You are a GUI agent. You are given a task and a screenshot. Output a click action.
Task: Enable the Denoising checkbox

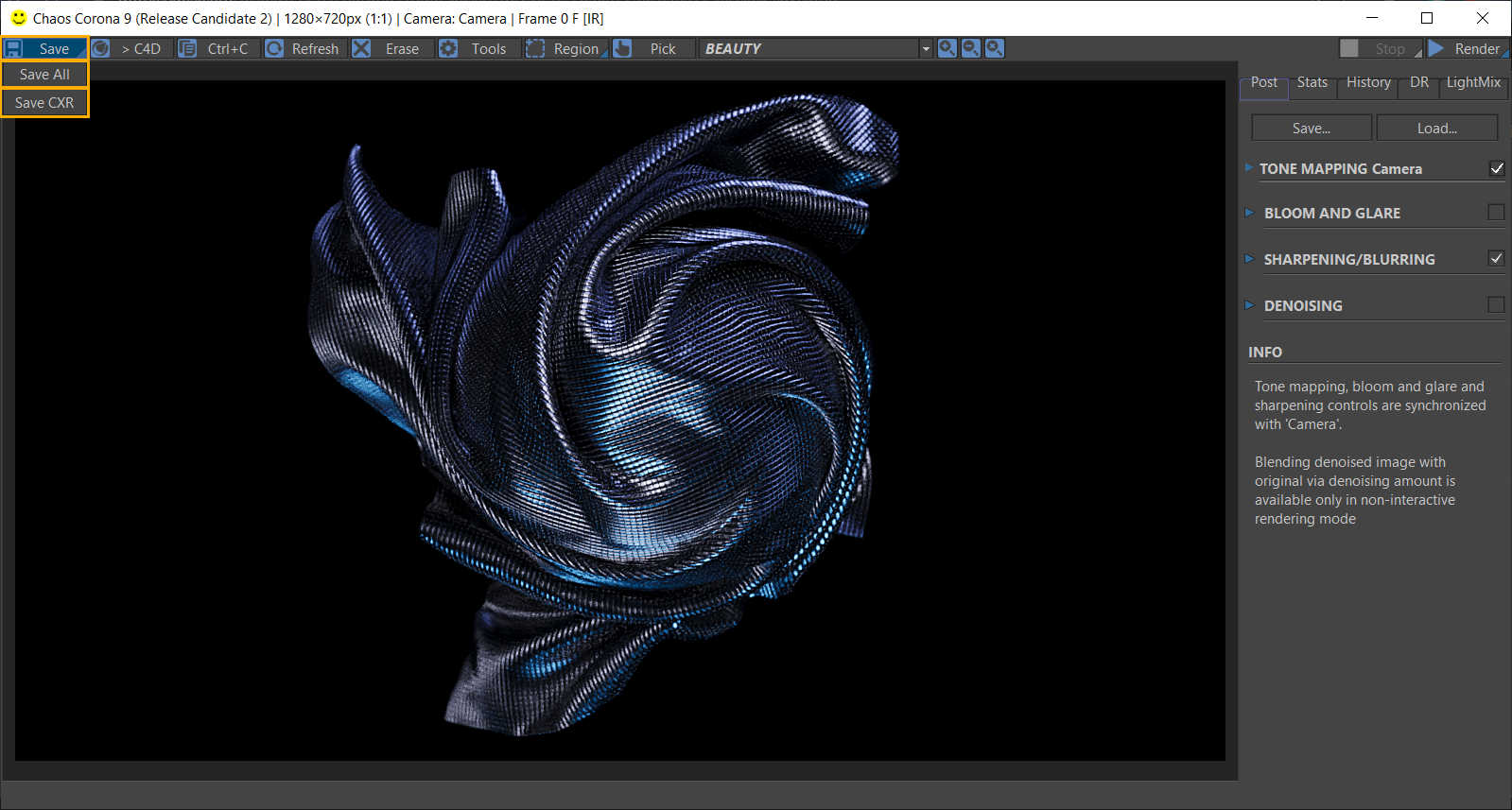click(1496, 305)
